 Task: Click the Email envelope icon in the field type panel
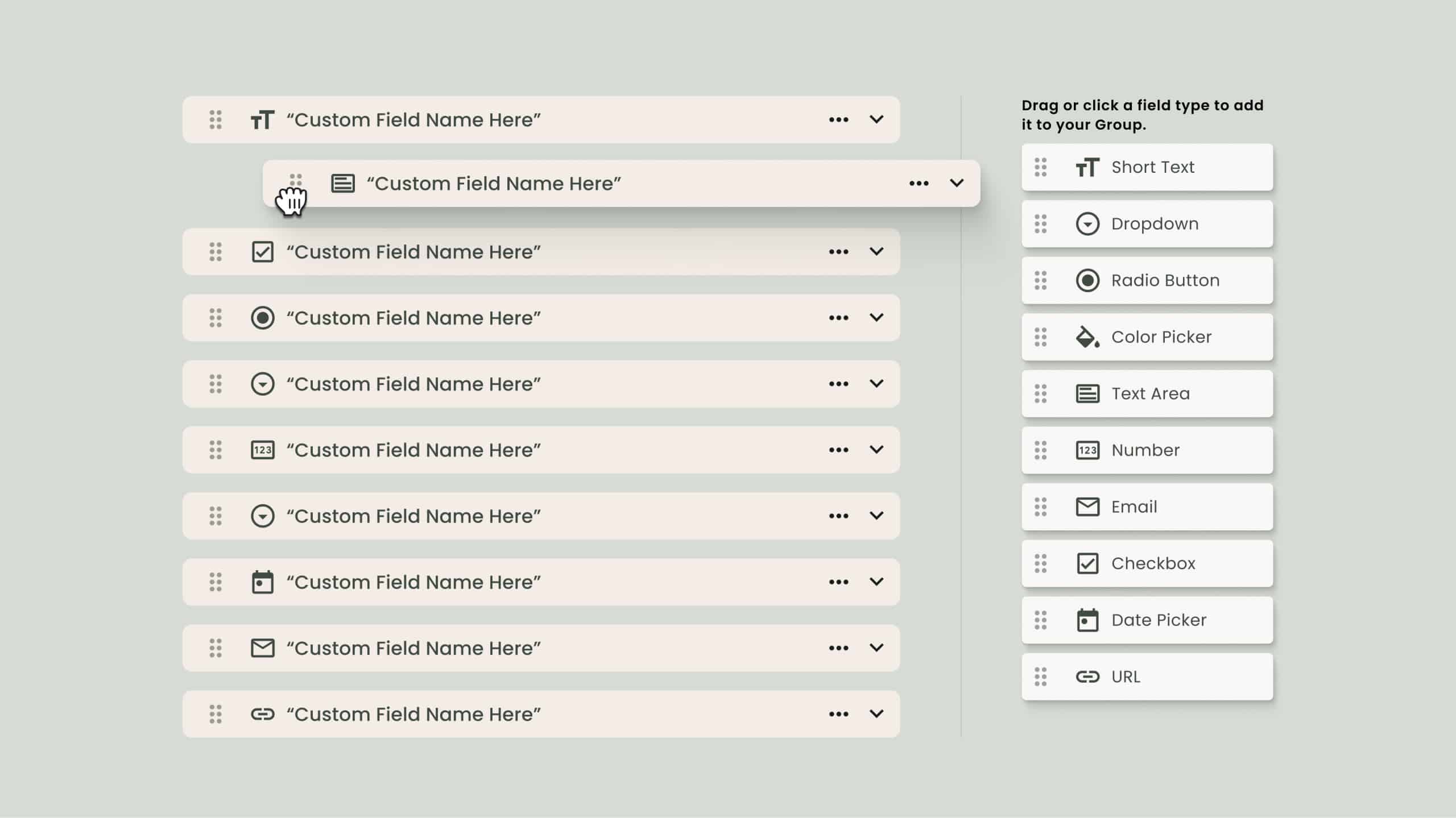pyautogui.click(x=1087, y=506)
